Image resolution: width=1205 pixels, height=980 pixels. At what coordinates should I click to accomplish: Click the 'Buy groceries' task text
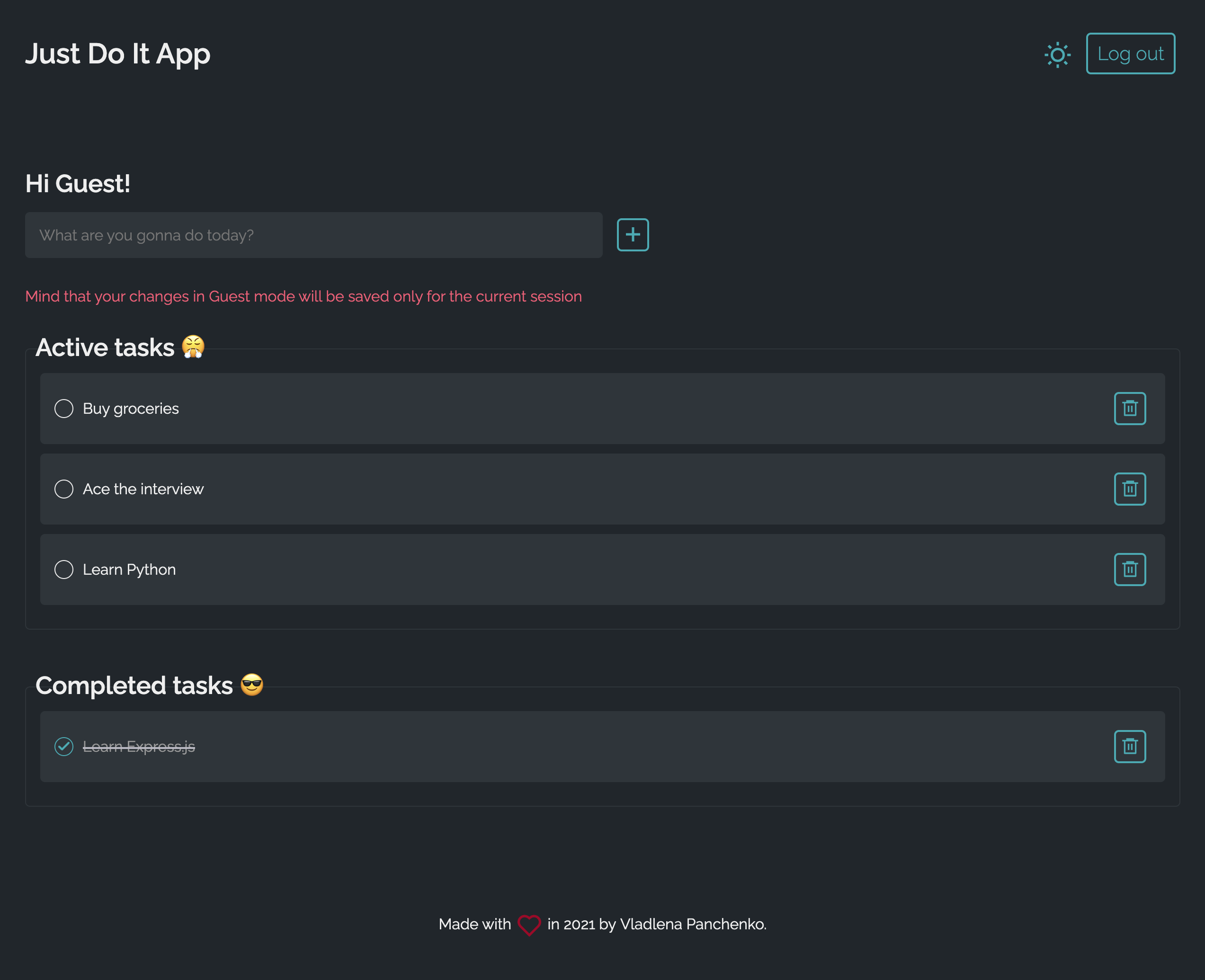click(x=130, y=409)
